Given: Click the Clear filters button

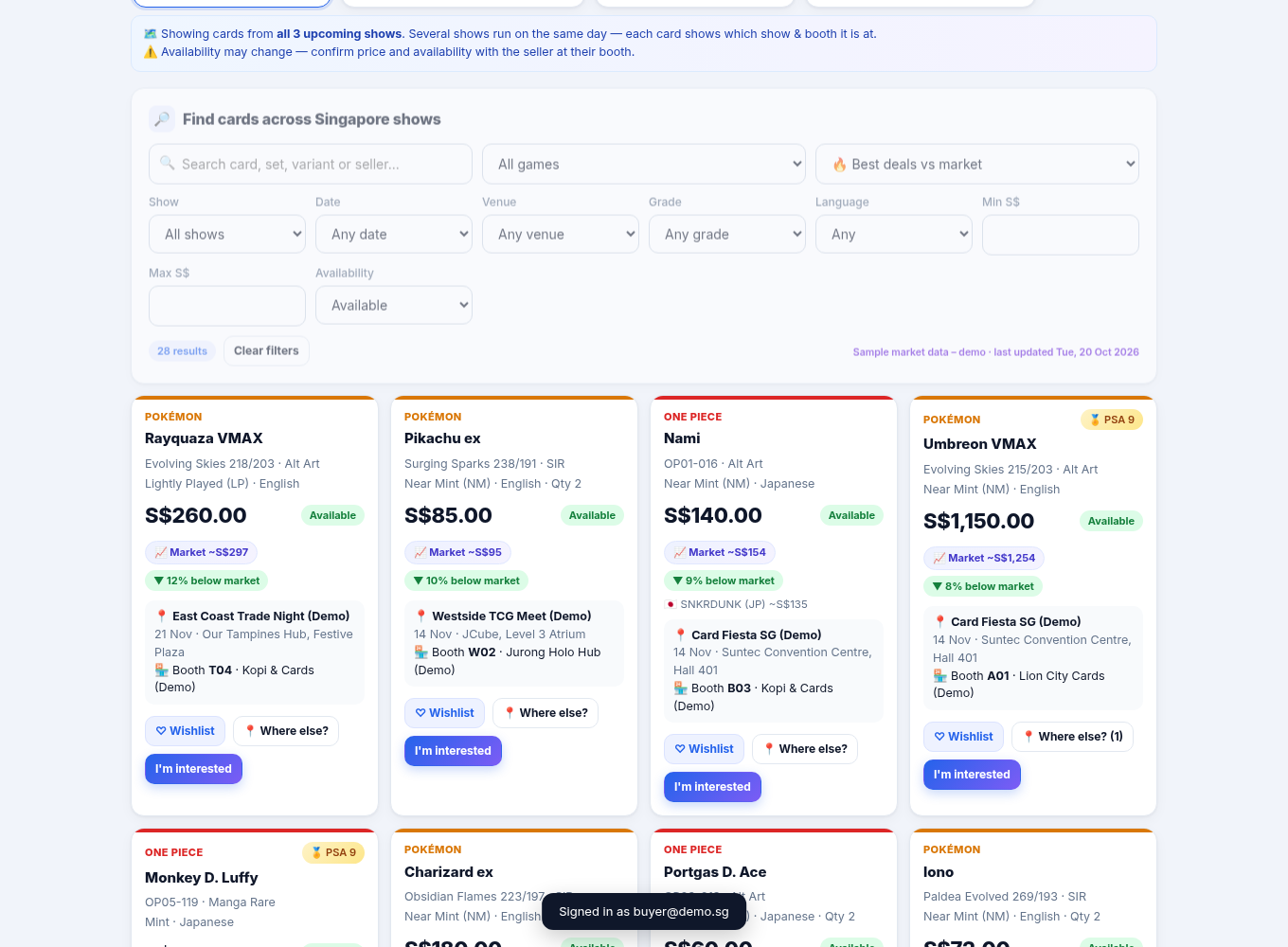Looking at the screenshot, I should pos(266,350).
